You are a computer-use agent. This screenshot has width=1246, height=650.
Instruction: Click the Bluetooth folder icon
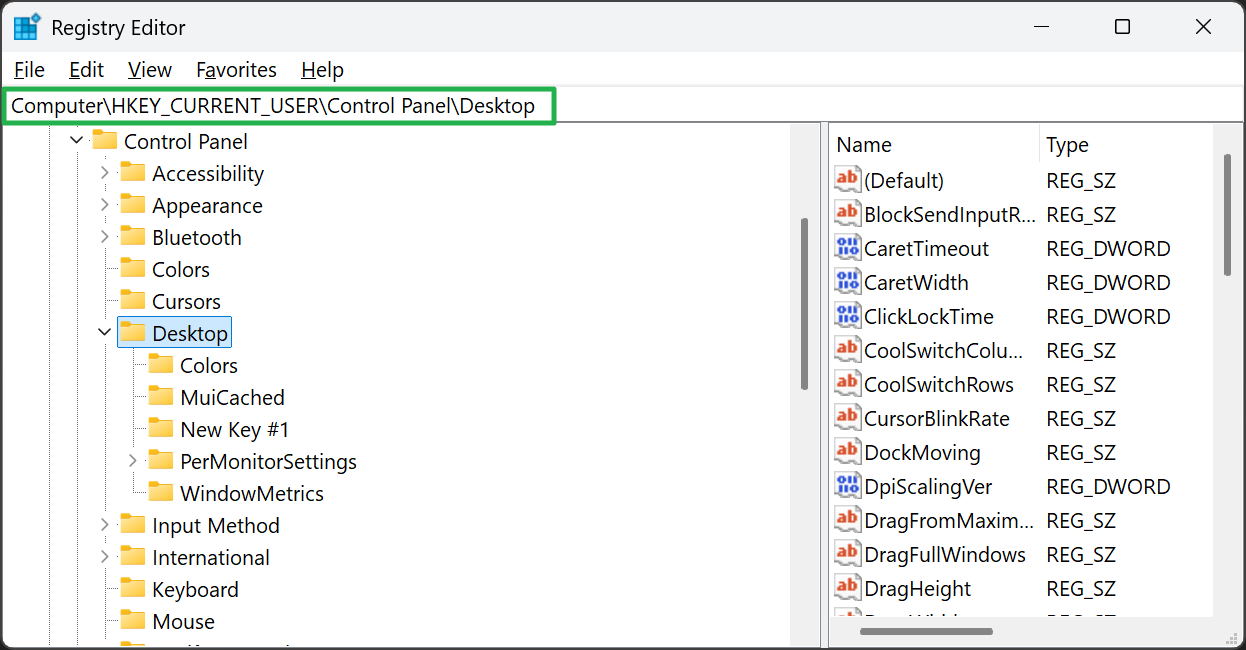pyautogui.click(x=133, y=237)
